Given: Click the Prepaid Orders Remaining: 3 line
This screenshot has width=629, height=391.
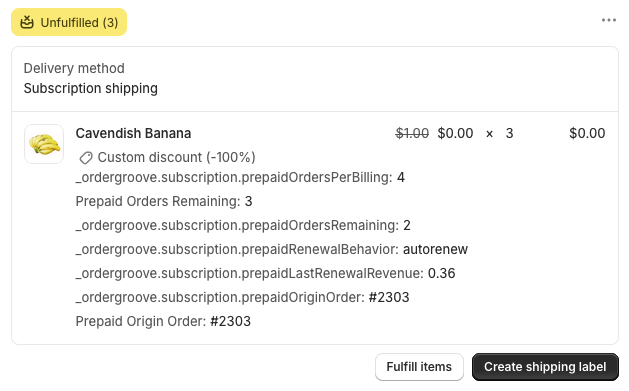Looking at the screenshot, I should click(x=164, y=201).
